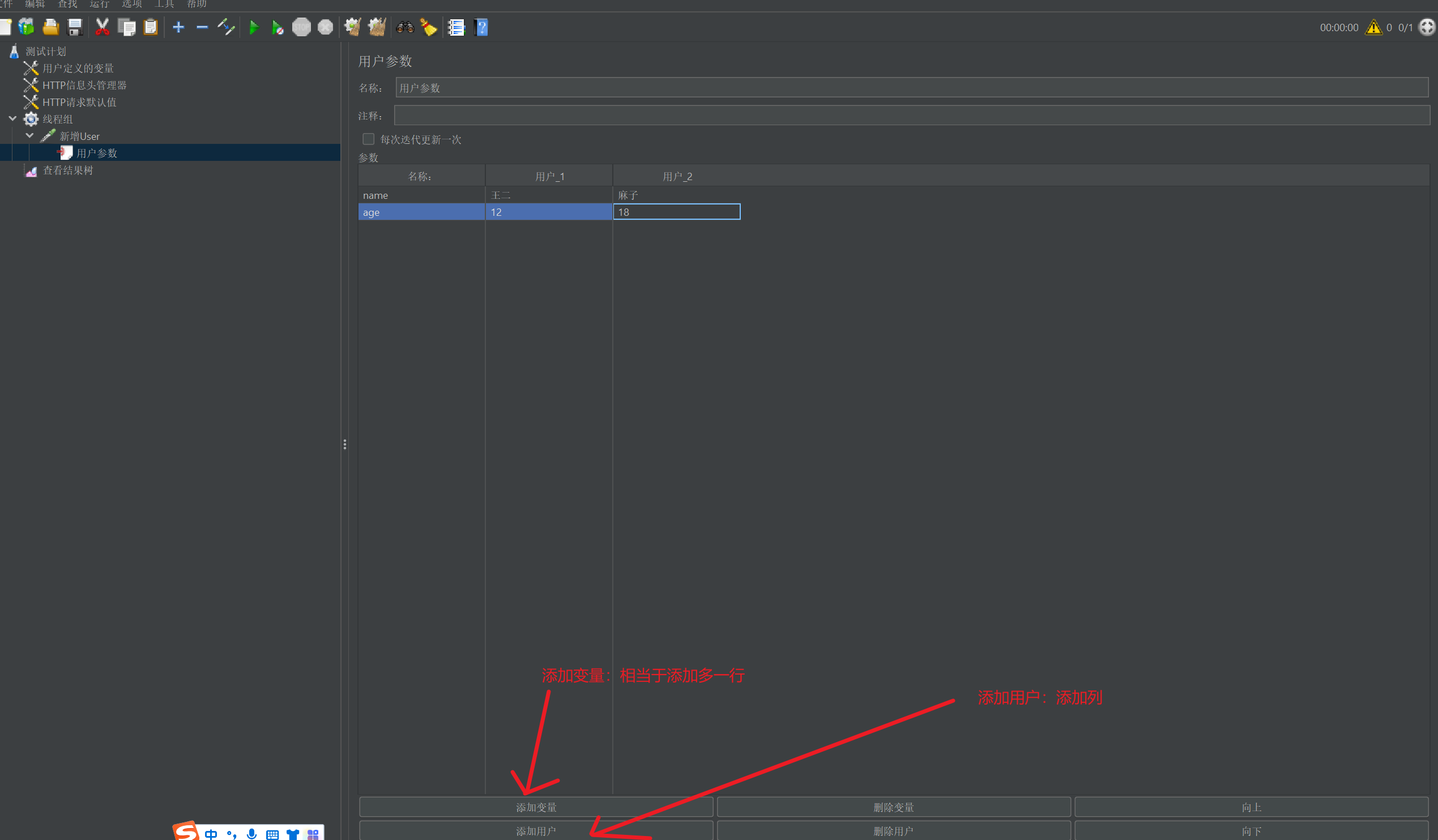Click the 向上 button

coord(1251,807)
